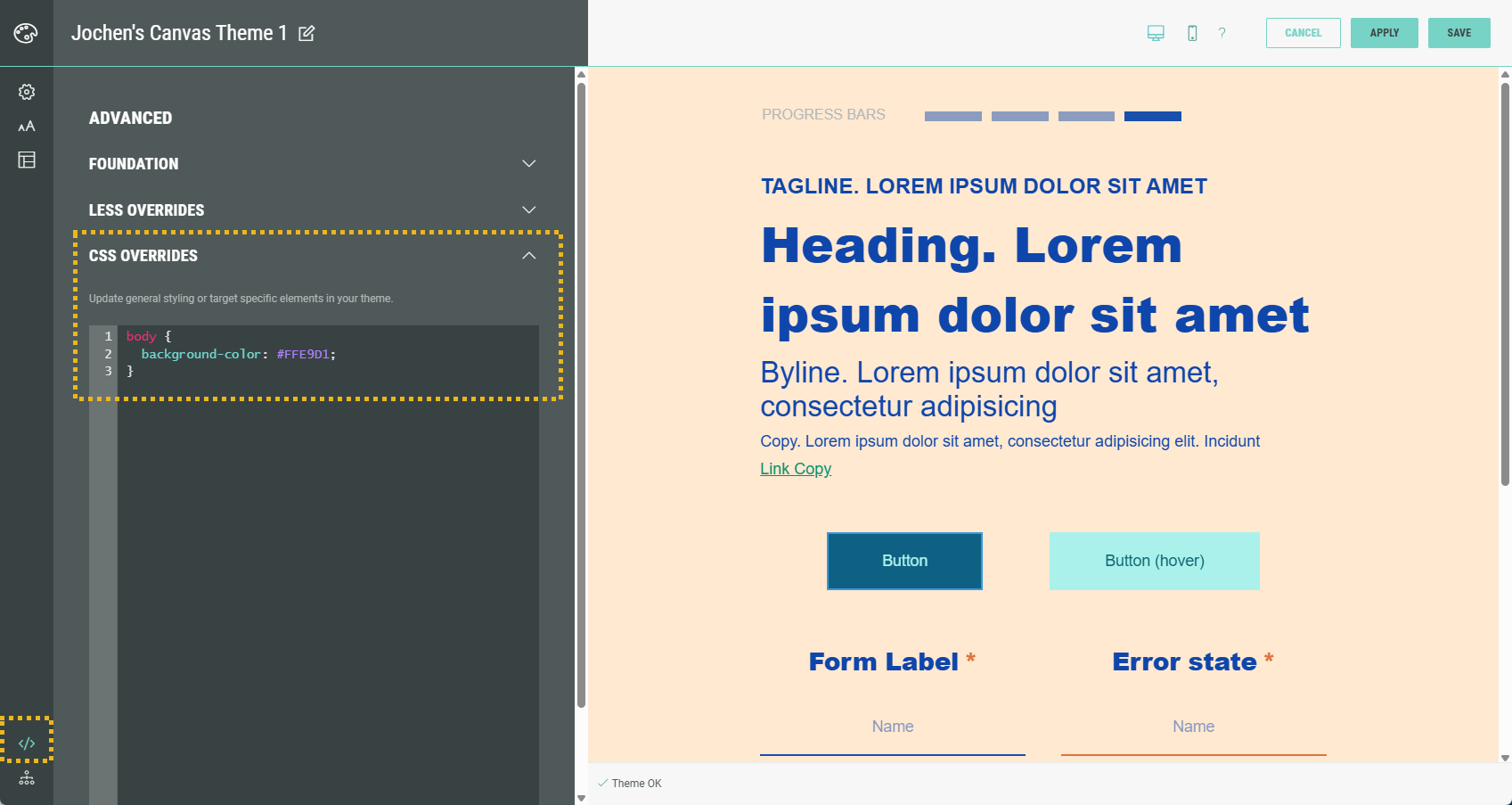Click the palette theme logo icon
This screenshot has height=805, width=1512.
click(x=26, y=33)
